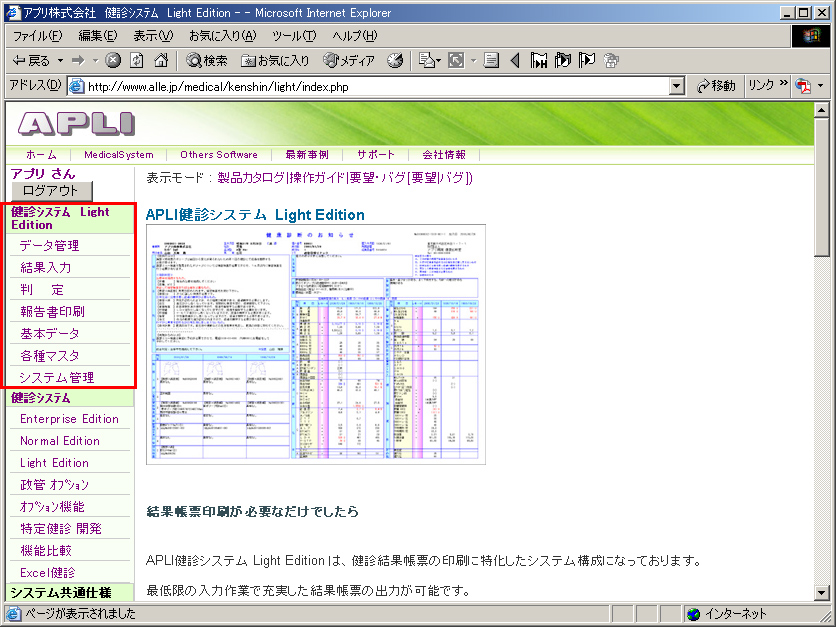Click the Stop loading toolbar icon
The height and width of the screenshot is (627, 836).
(113, 61)
